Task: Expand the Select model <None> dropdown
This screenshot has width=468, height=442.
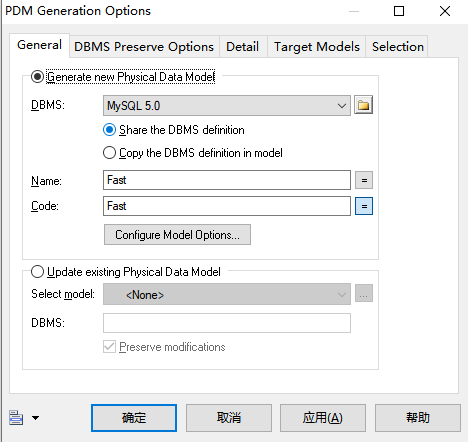Action: point(227,294)
